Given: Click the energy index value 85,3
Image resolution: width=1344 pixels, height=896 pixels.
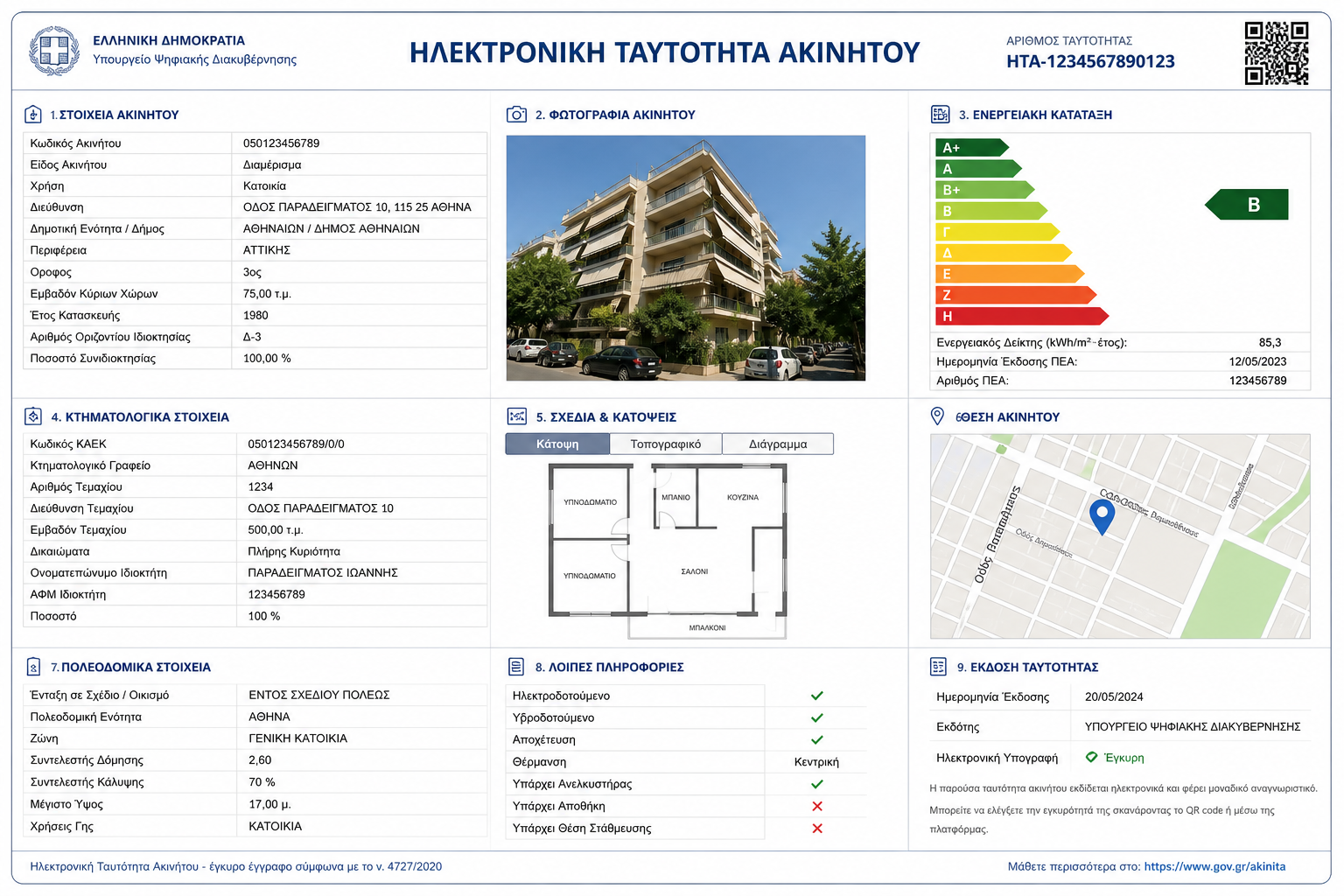Looking at the screenshot, I should pyautogui.click(x=1270, y=342).
